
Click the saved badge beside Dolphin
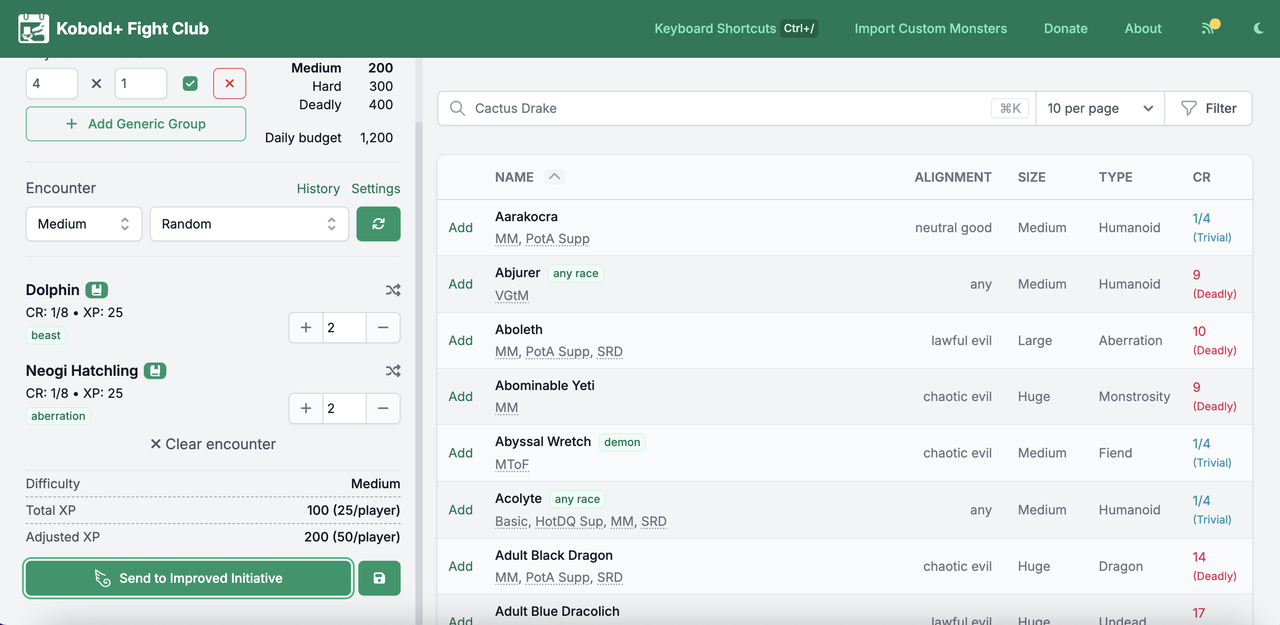pos(96,290)
